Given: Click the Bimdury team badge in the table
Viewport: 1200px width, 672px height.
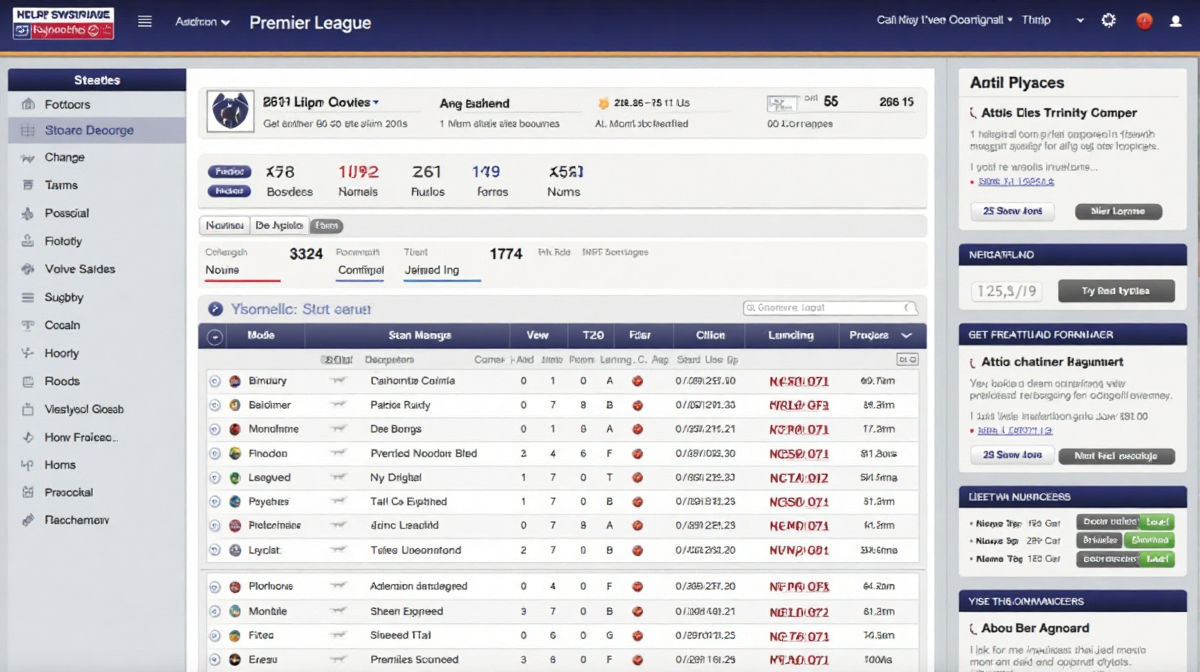Looking at the screenshot, I should 235,381.
